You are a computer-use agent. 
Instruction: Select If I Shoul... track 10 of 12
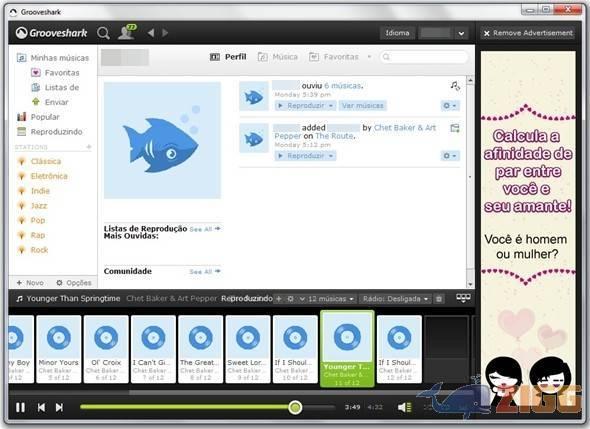pos(295,349)
